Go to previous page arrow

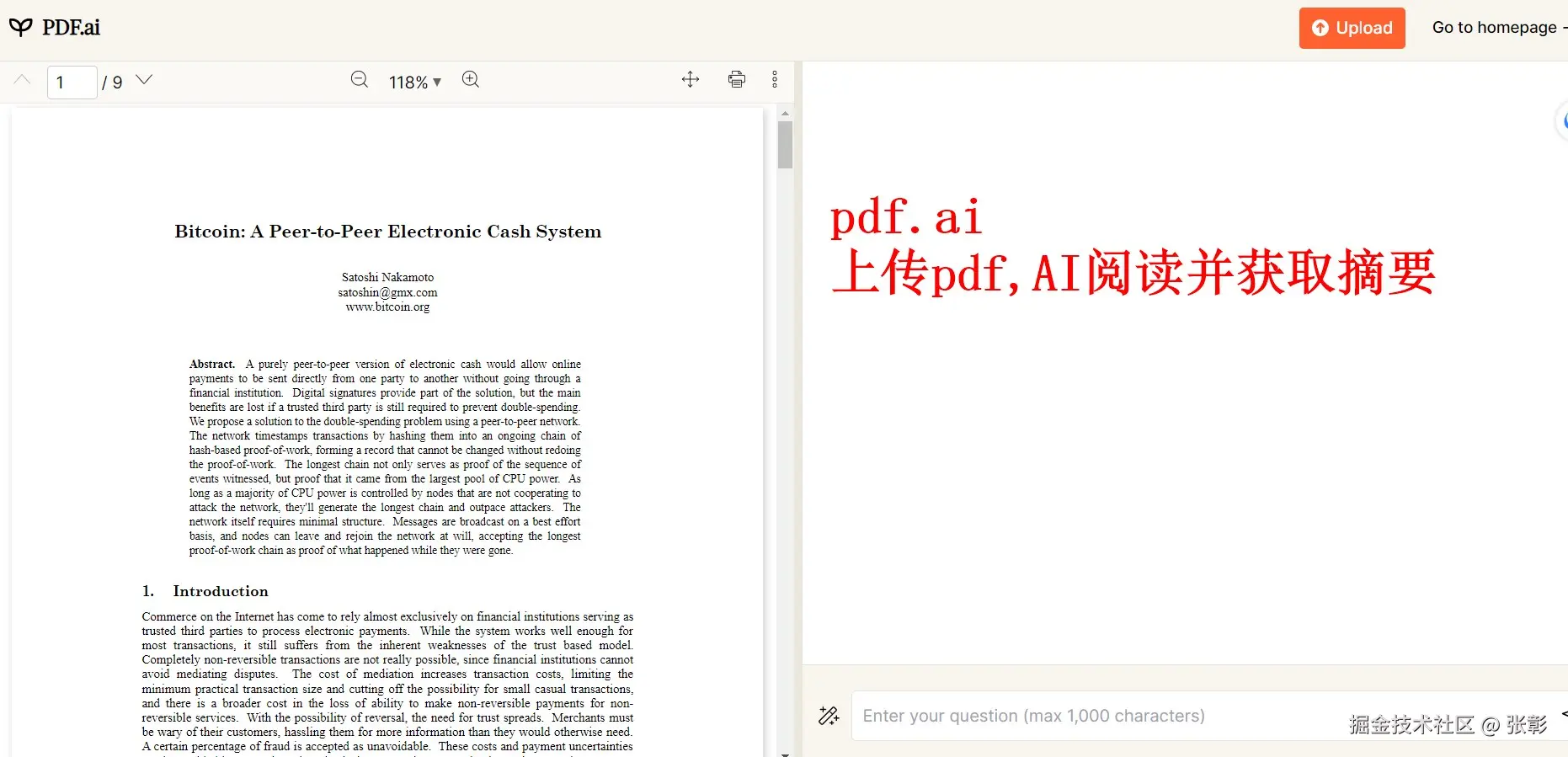pyautogui.click(x=23, y=80)
